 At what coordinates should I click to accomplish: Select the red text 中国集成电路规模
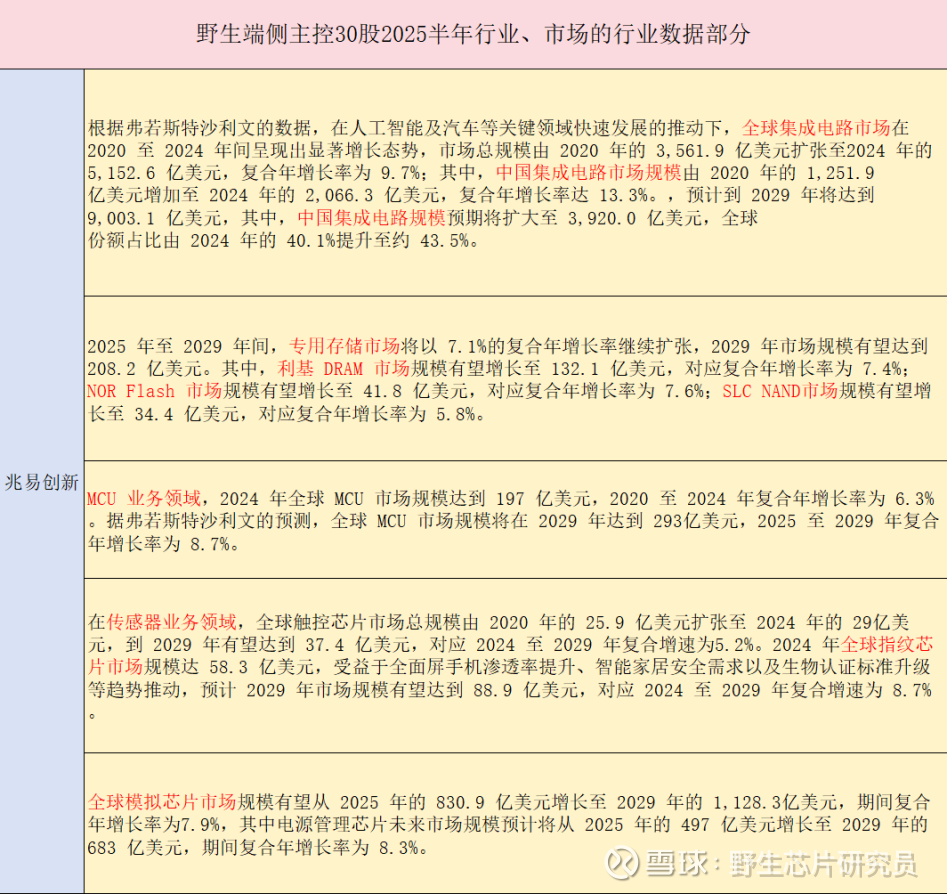click(371, 217)
